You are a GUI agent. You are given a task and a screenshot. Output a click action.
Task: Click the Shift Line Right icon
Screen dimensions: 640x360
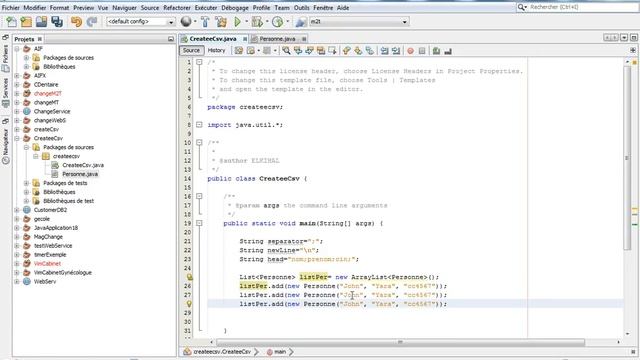point(396,51)
